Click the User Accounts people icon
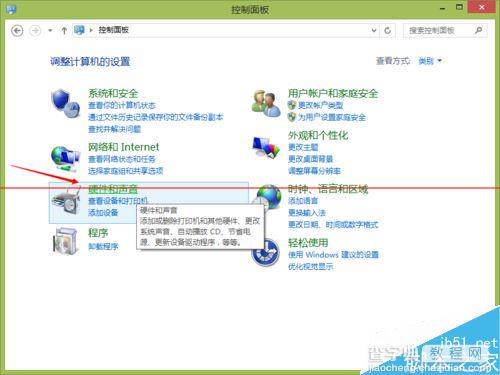The image size is (500, 375). pyautogui.click(x=266, y=103)
